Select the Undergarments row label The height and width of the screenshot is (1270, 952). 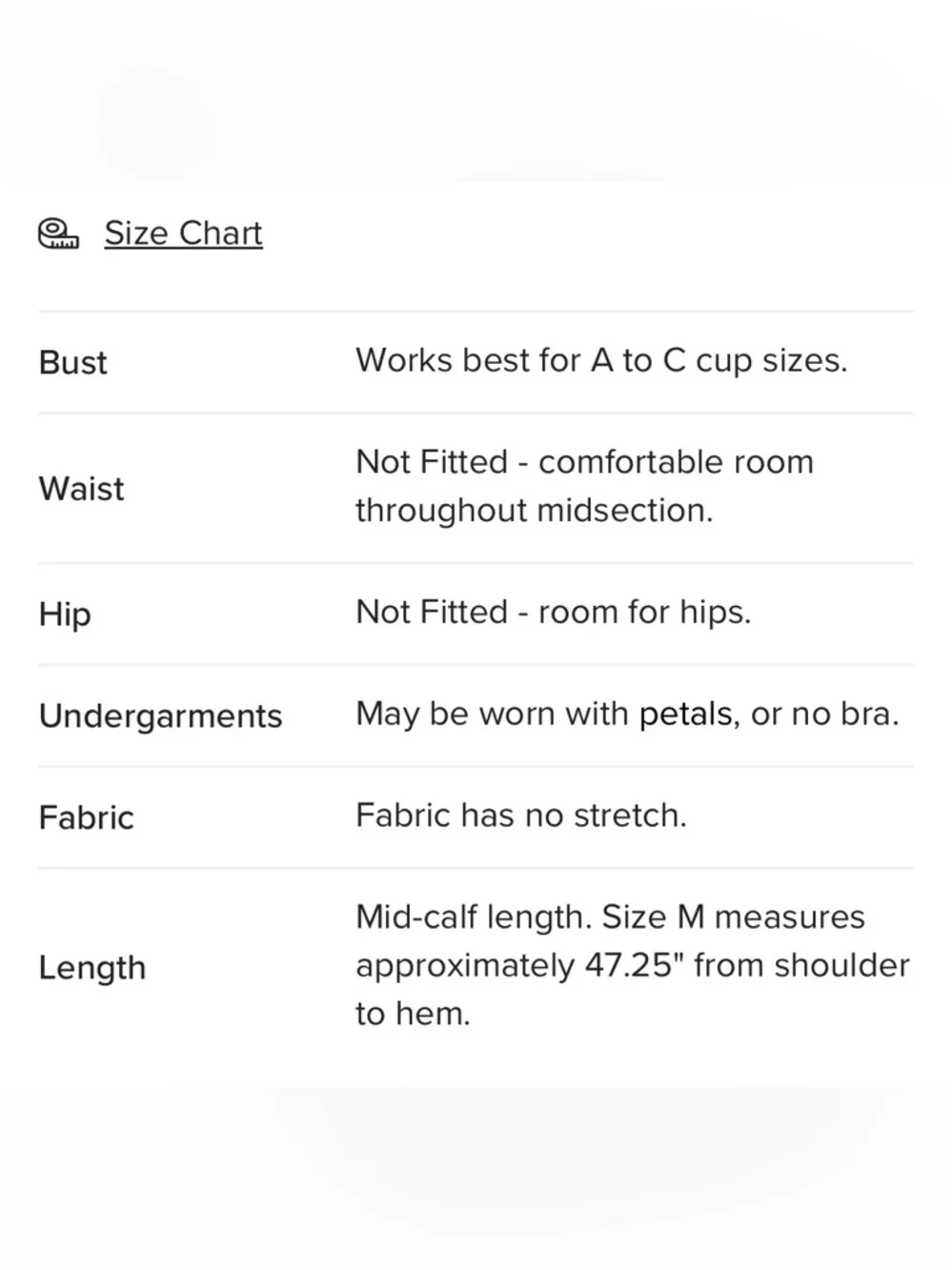tap(160, 716)
